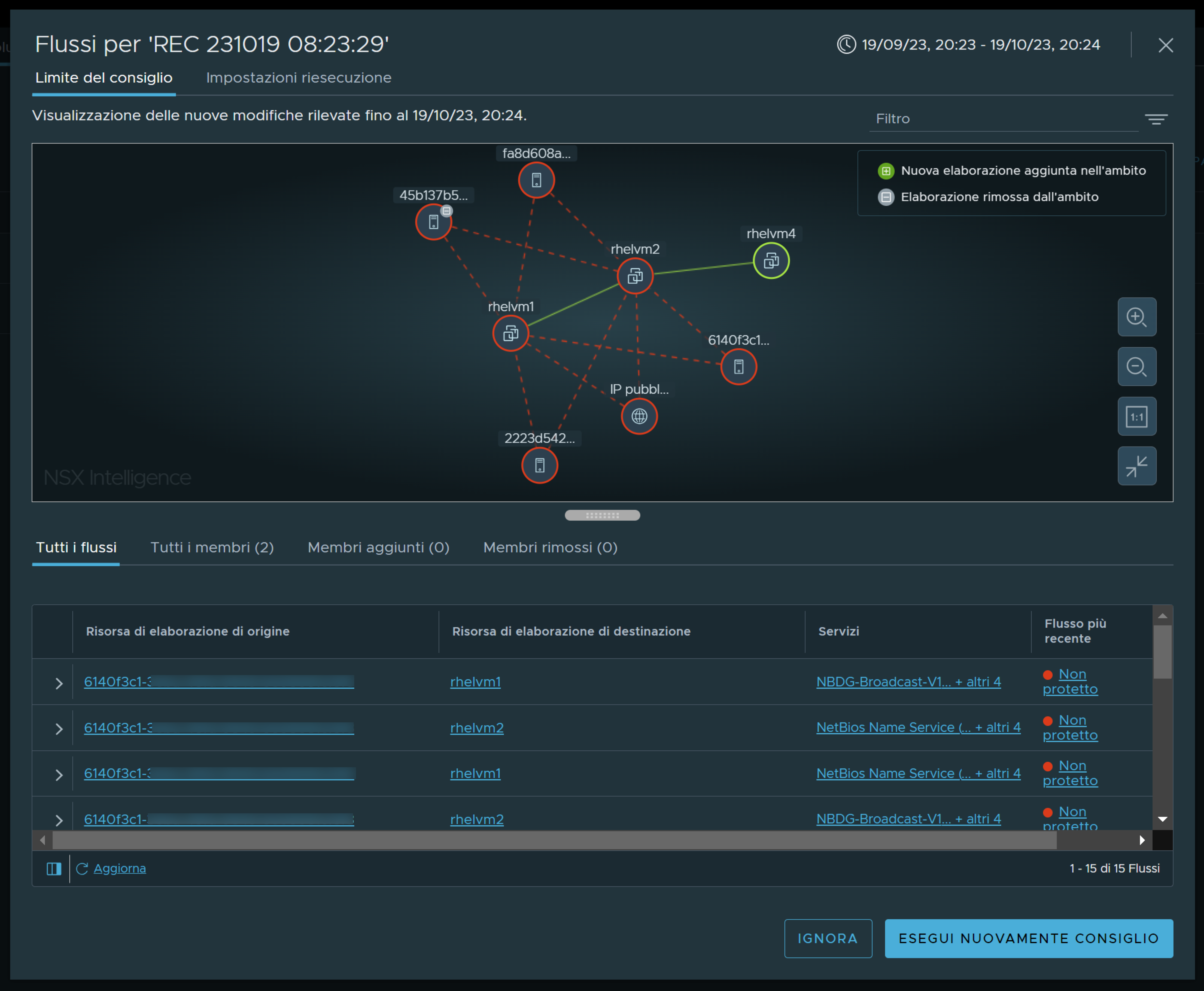Click the scroll down arrow of table
The image size is (1204, 991).
[x=1162, y=819]
